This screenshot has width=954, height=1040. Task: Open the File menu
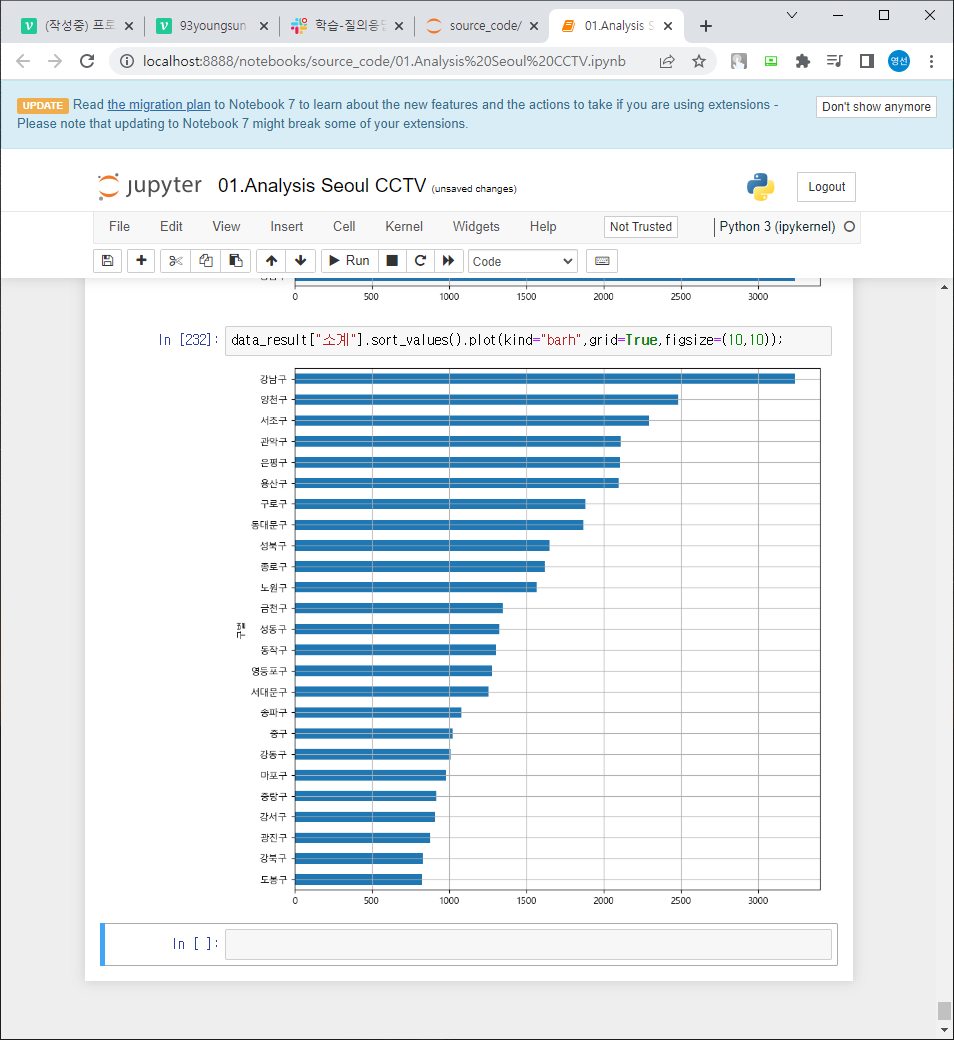point(119,227)
